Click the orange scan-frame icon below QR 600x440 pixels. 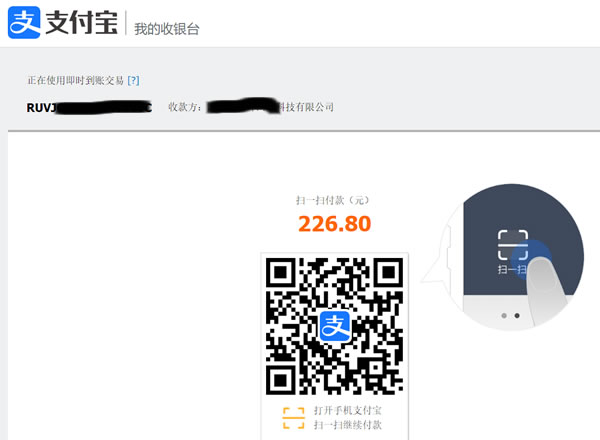(x=293, y=418)
